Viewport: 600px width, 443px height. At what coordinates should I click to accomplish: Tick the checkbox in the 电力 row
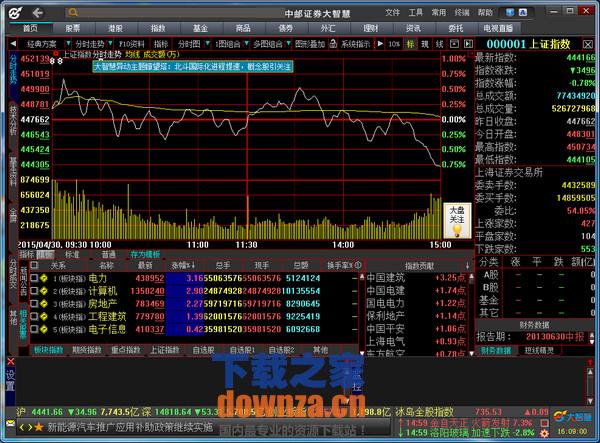pos(34,278)
